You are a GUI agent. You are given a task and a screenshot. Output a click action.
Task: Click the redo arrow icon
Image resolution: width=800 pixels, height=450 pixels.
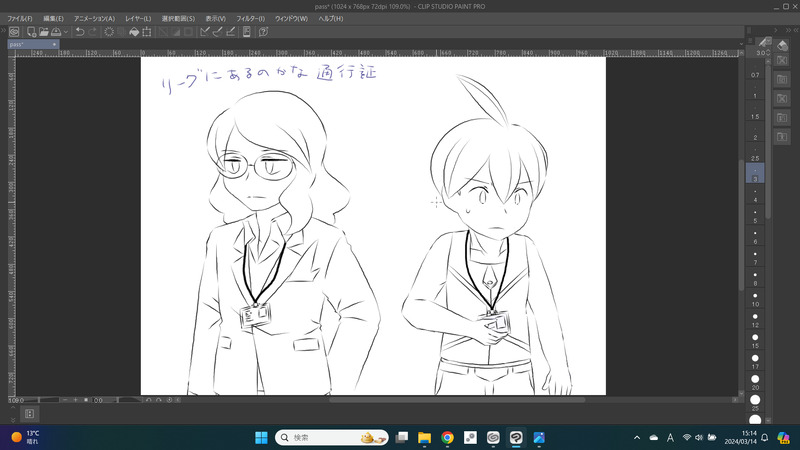coord(92,32)
